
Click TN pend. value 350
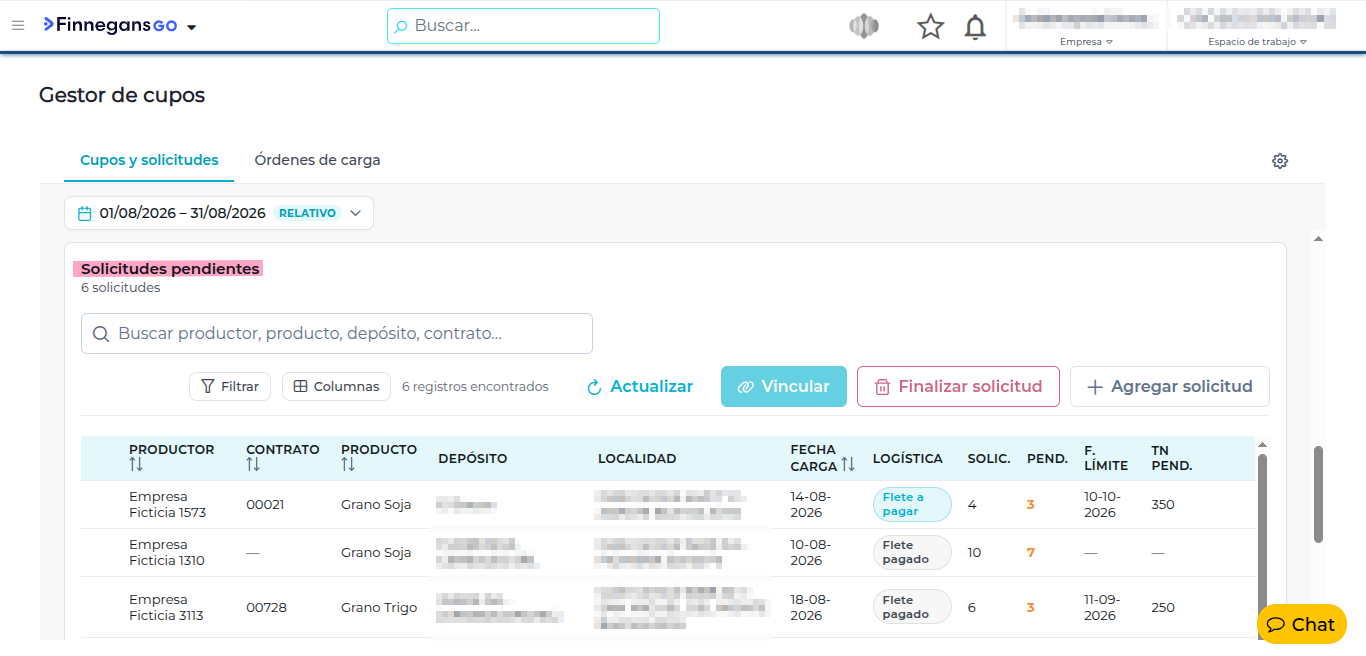click(1163, 505)
